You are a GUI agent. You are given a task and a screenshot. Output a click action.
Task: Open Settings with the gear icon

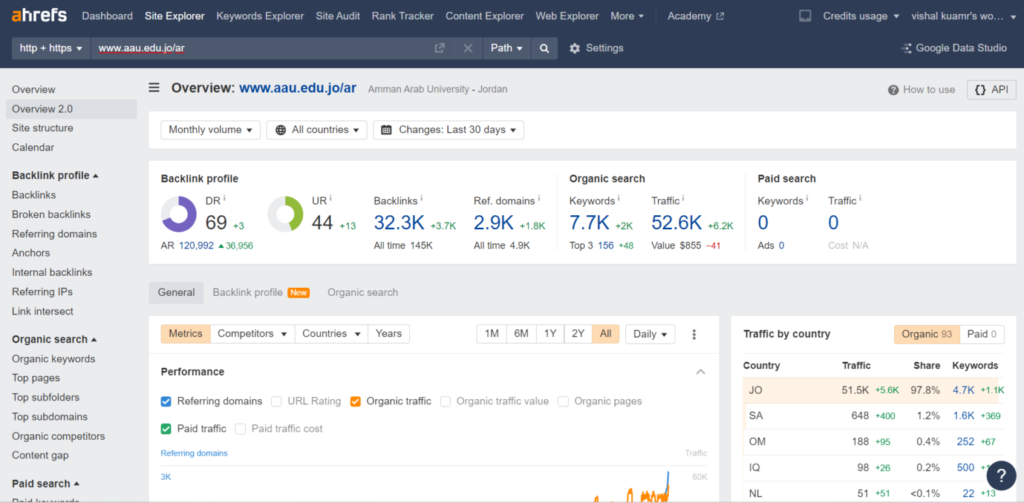[596, 48]
